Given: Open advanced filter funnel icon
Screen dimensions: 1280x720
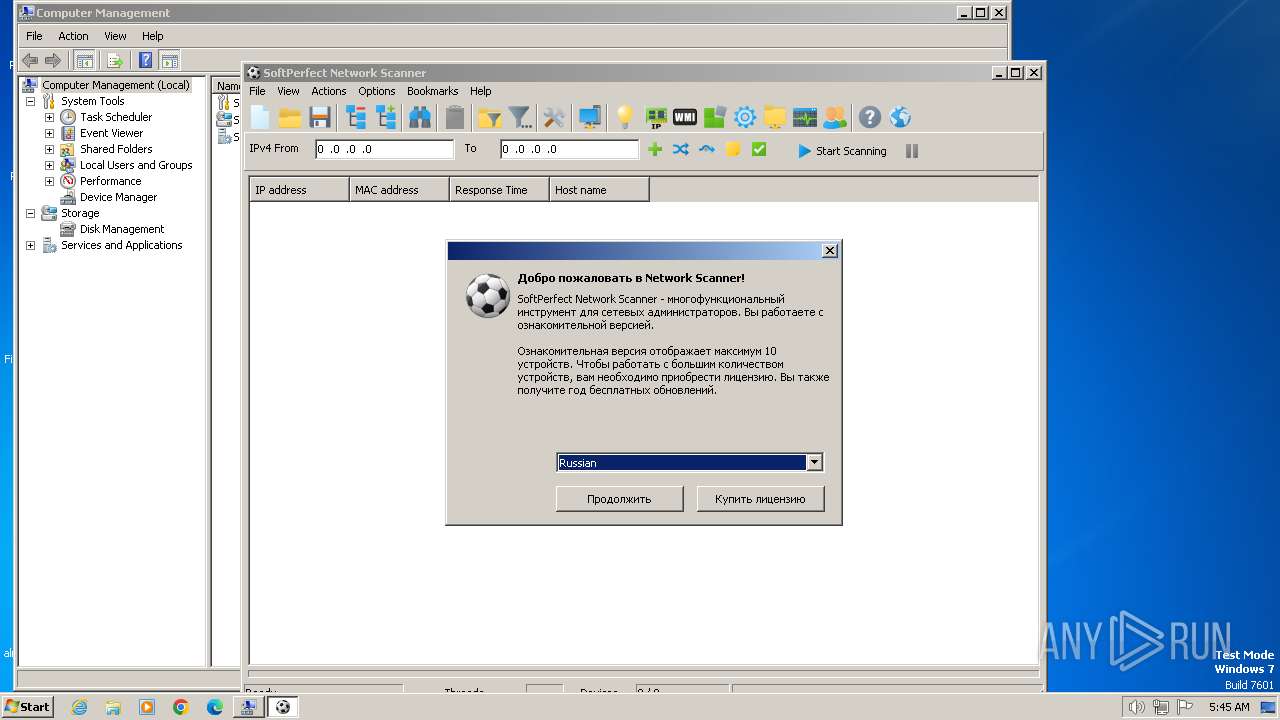Looking at the screenshot, I should point(520,118).
